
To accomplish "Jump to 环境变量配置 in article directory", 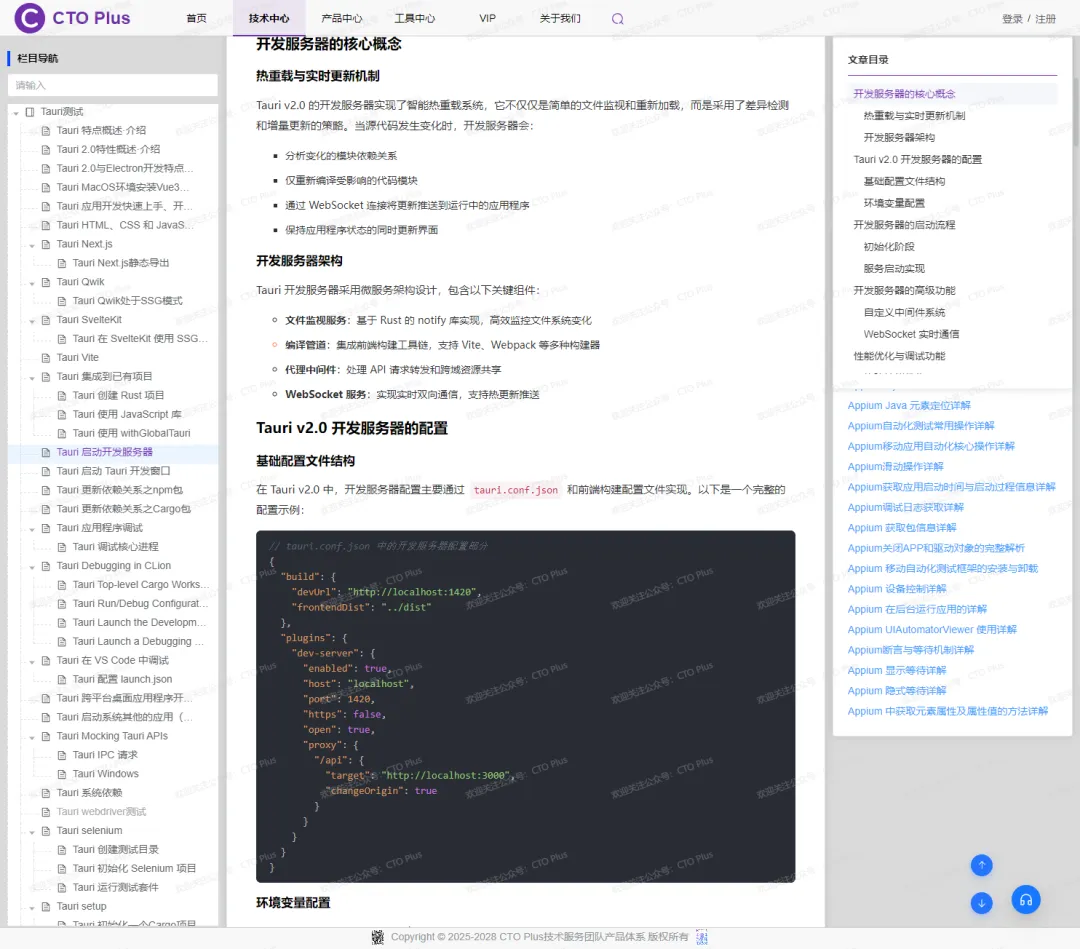I will click(894, 203).
